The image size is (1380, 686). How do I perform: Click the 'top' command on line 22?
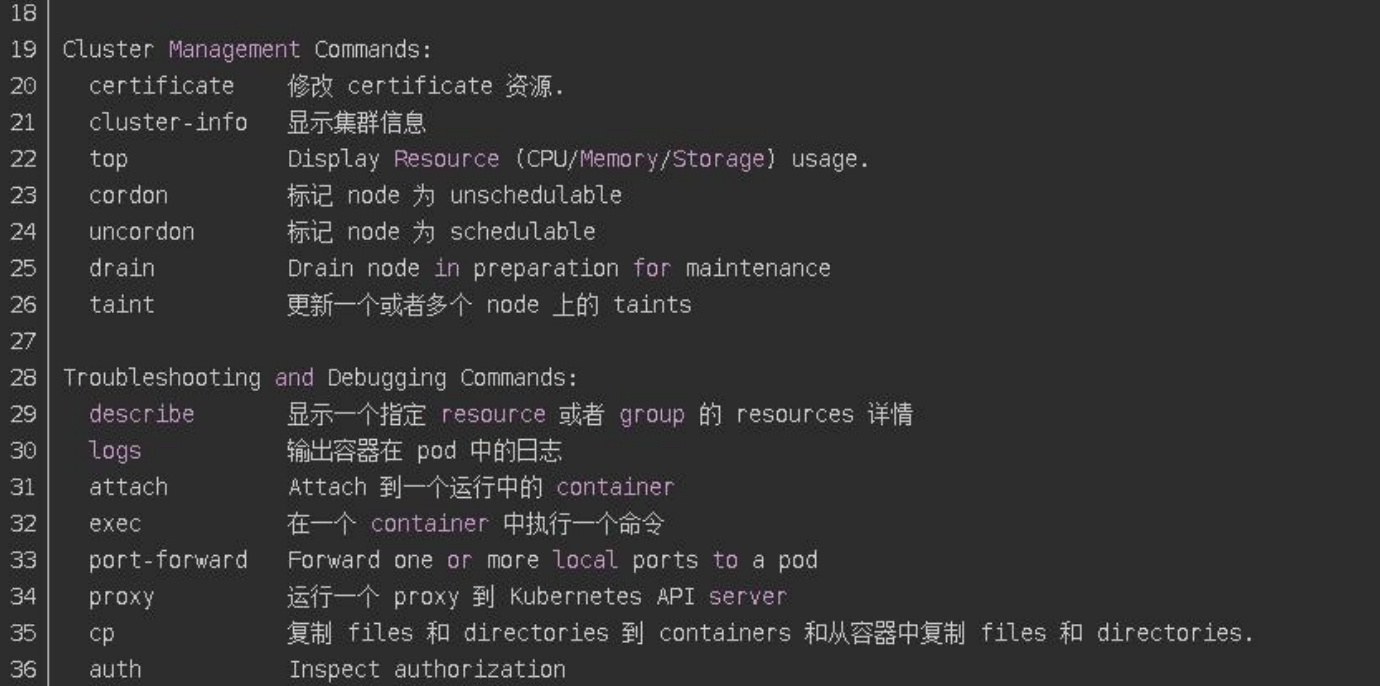pos(108,159)
